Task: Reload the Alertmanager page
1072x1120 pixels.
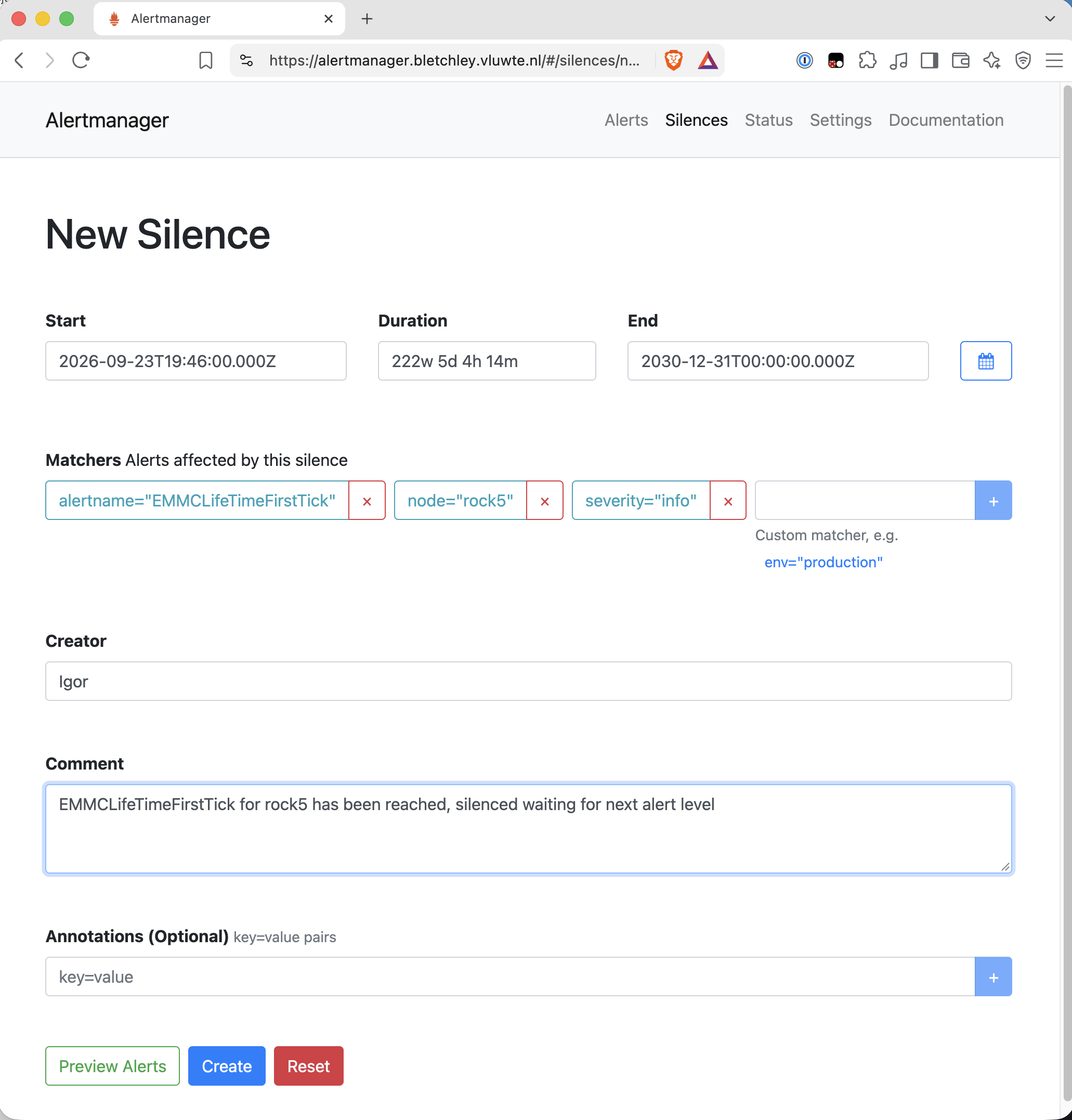Action: click(81, 60)
